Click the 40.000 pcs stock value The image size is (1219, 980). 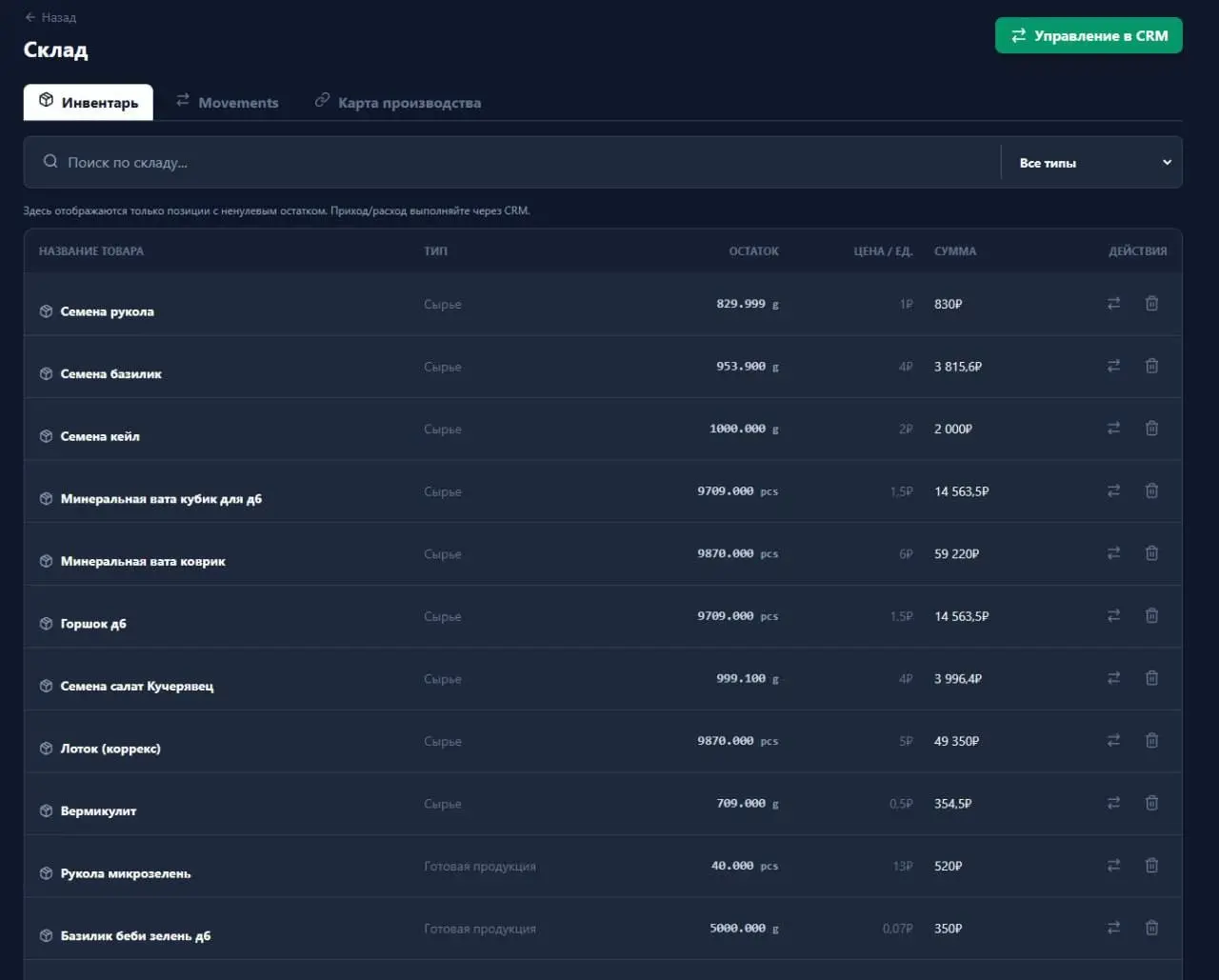tap(745, 866)
